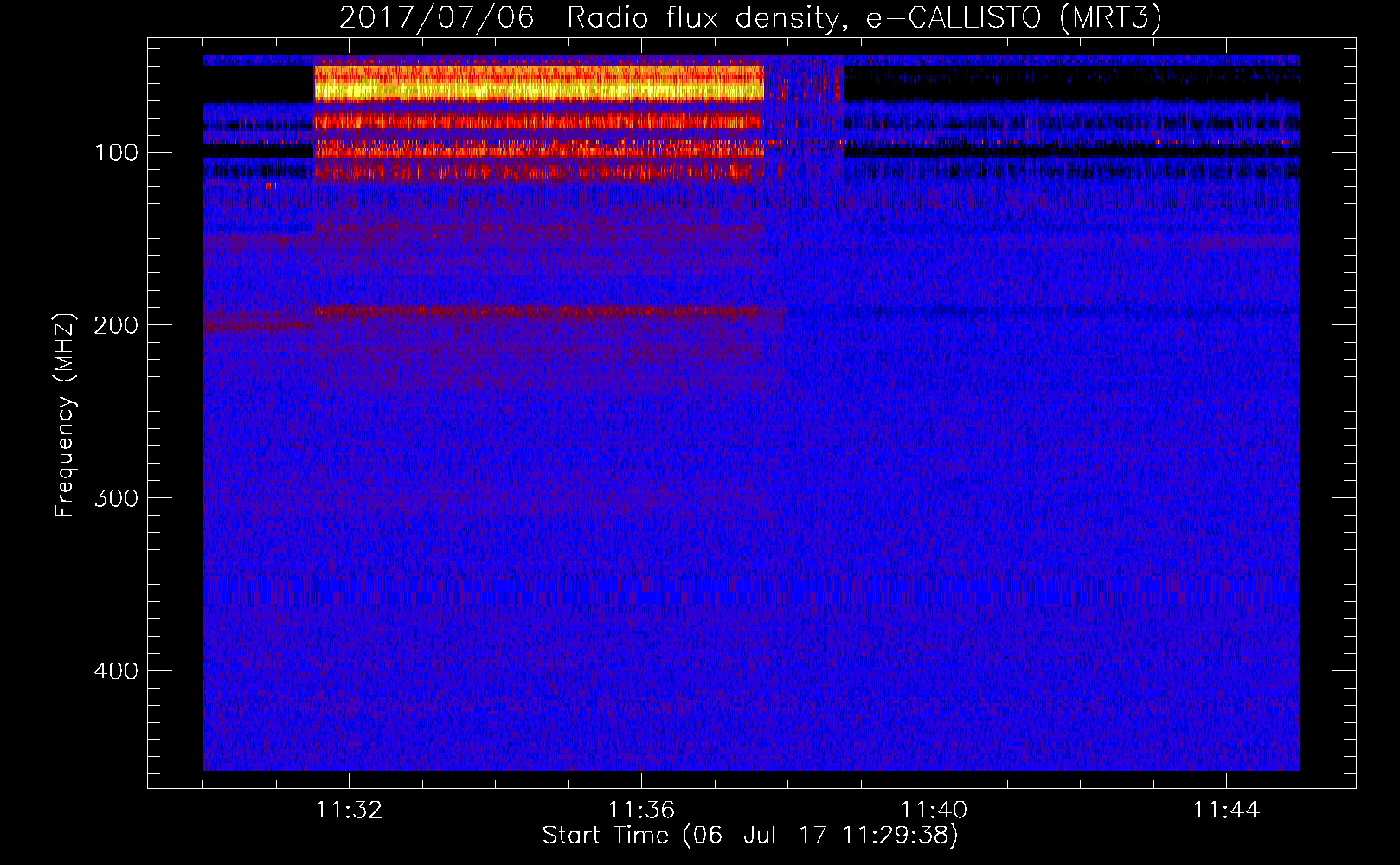
Task: Click the 300 frequency tick label
Action: click(x=115, y=498)
